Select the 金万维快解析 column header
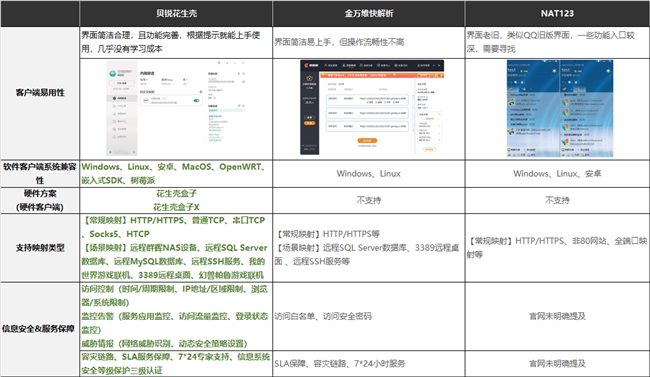The width and height of the screenshot is (650, 377). coord(369,13)
